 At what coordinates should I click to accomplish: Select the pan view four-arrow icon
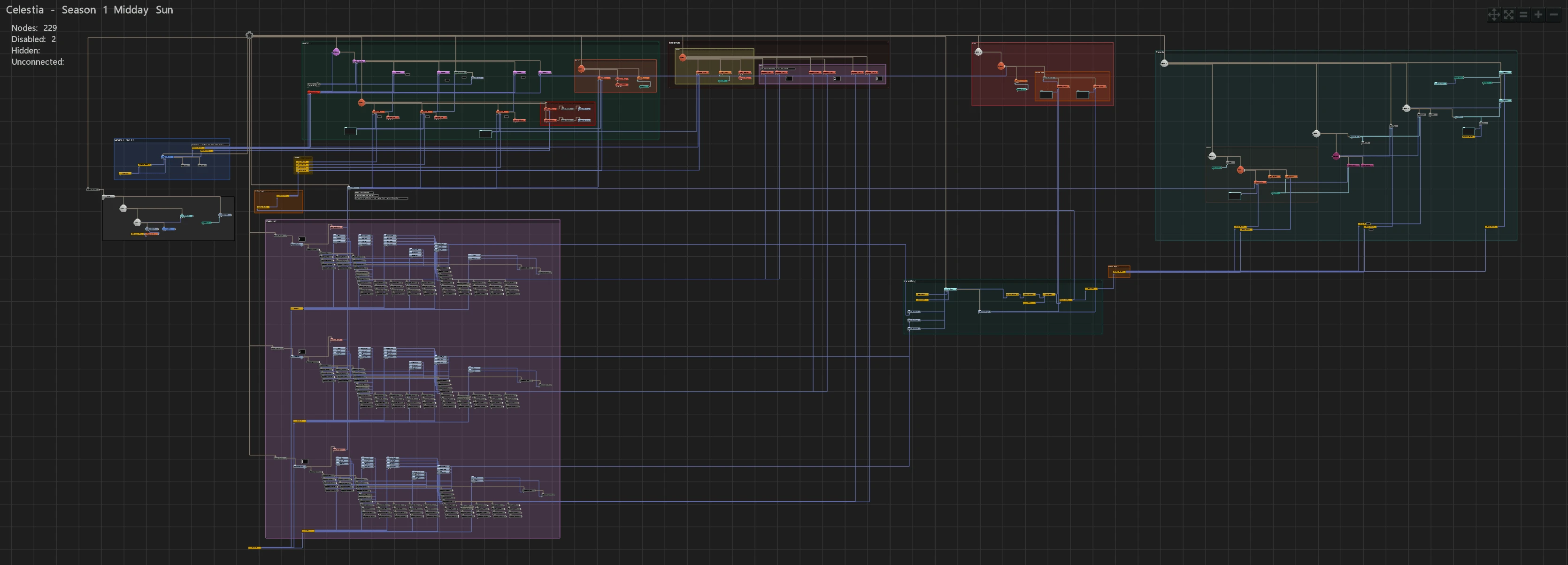pyautogui.click(x=1494, y=15)
